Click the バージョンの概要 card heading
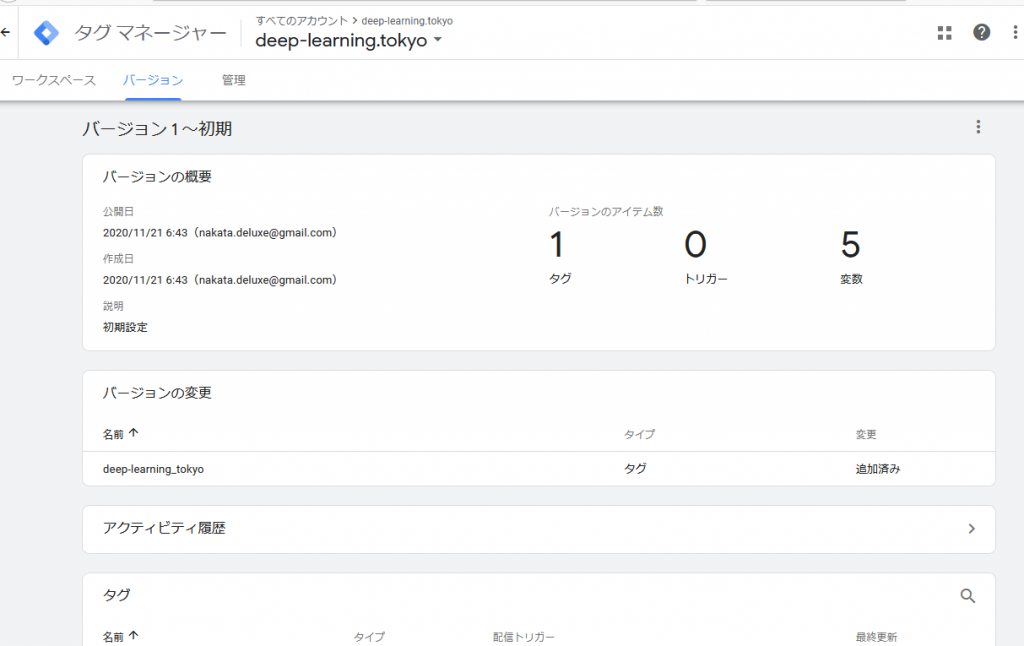Screen dimensions: 1024x646 pos(157,177)
